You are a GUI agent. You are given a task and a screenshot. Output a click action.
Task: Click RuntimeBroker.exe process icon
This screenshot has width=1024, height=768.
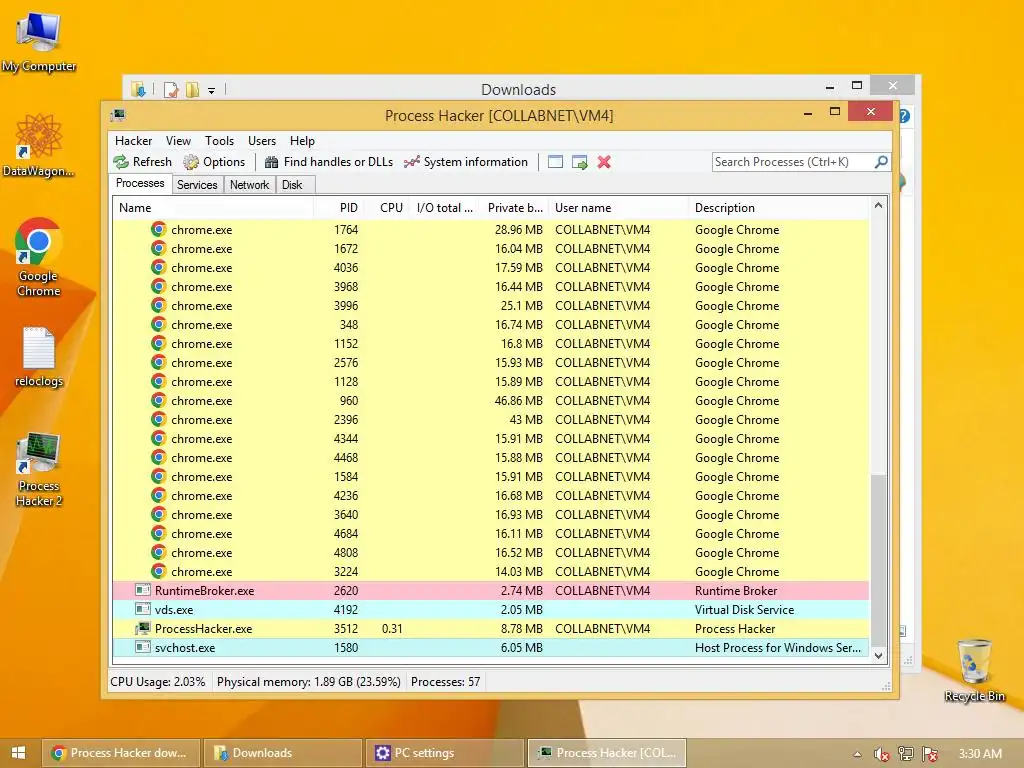tap(142, 590)
